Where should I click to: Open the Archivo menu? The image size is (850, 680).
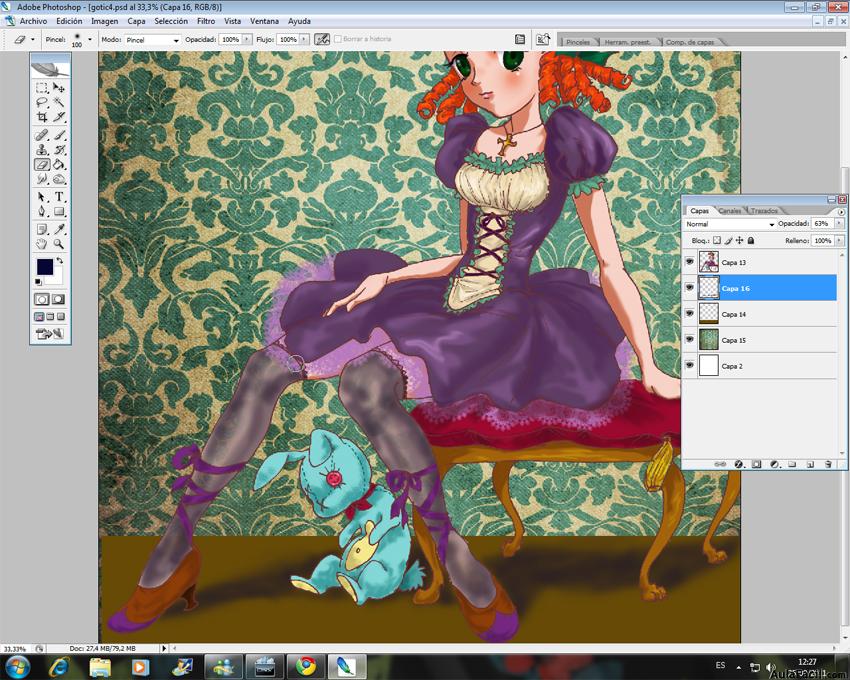(x=33, y=21)
